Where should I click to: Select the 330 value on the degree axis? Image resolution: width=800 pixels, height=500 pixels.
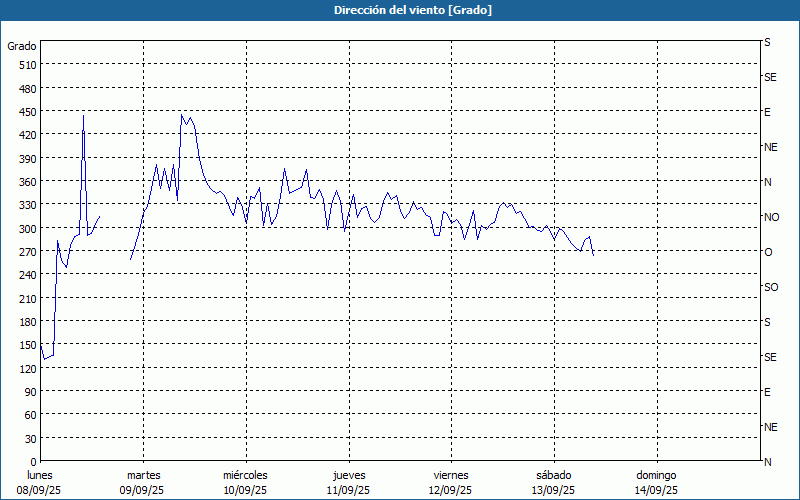[29, 205]
